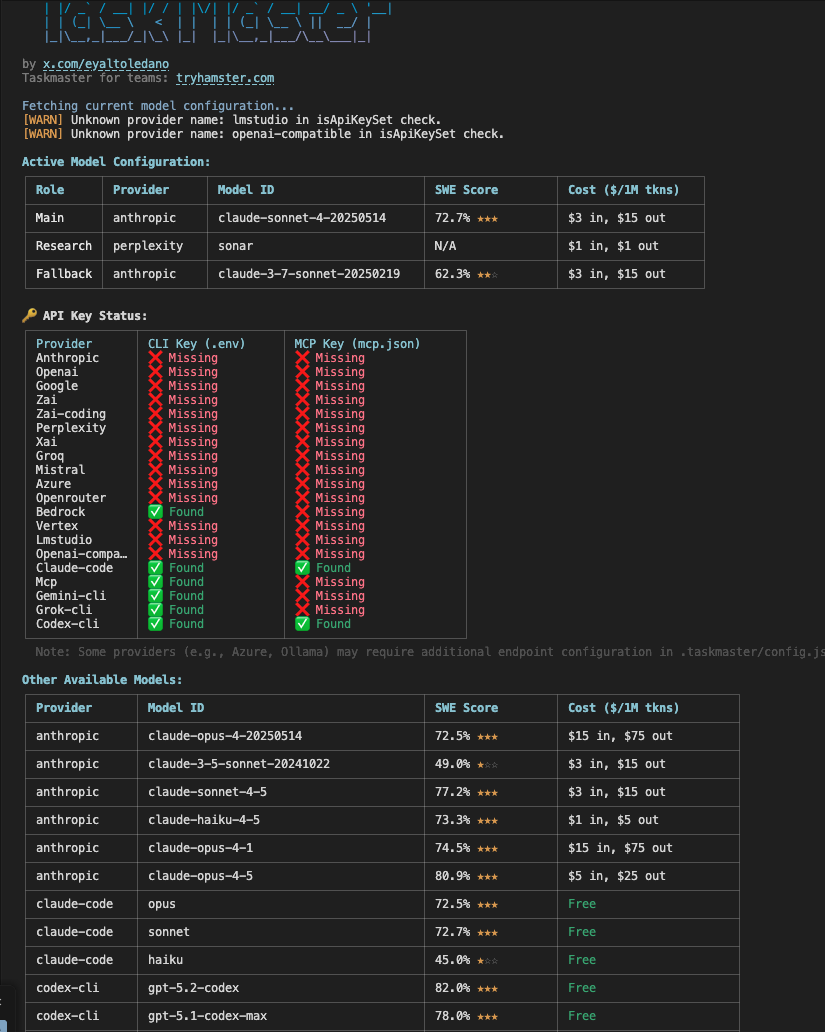Click the red X in Gemini-cli's MCP Key column
This screenshot has width=825, height=1032.
[x=302, y=596]
